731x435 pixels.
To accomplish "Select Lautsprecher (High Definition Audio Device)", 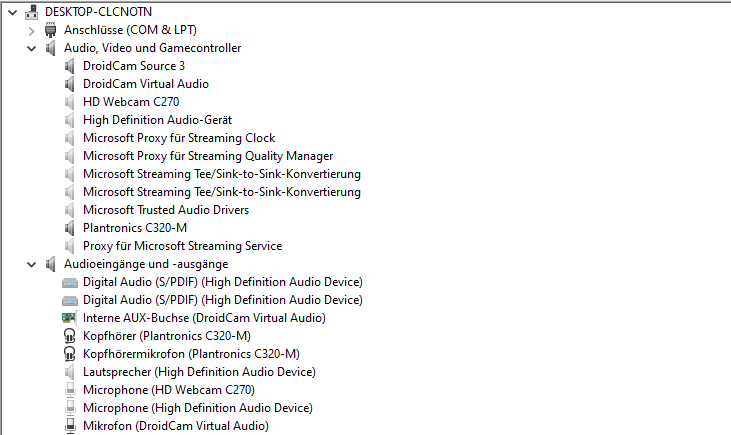I will click(200, 372).
